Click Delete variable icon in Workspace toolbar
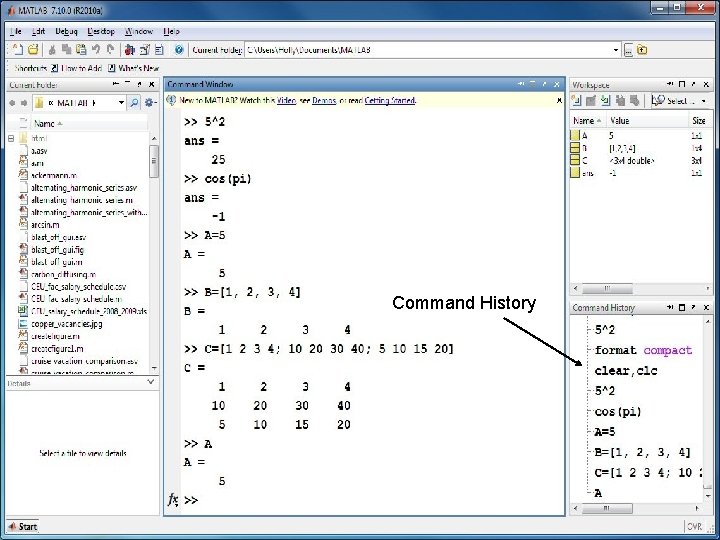720x540 pixels. 635,100
